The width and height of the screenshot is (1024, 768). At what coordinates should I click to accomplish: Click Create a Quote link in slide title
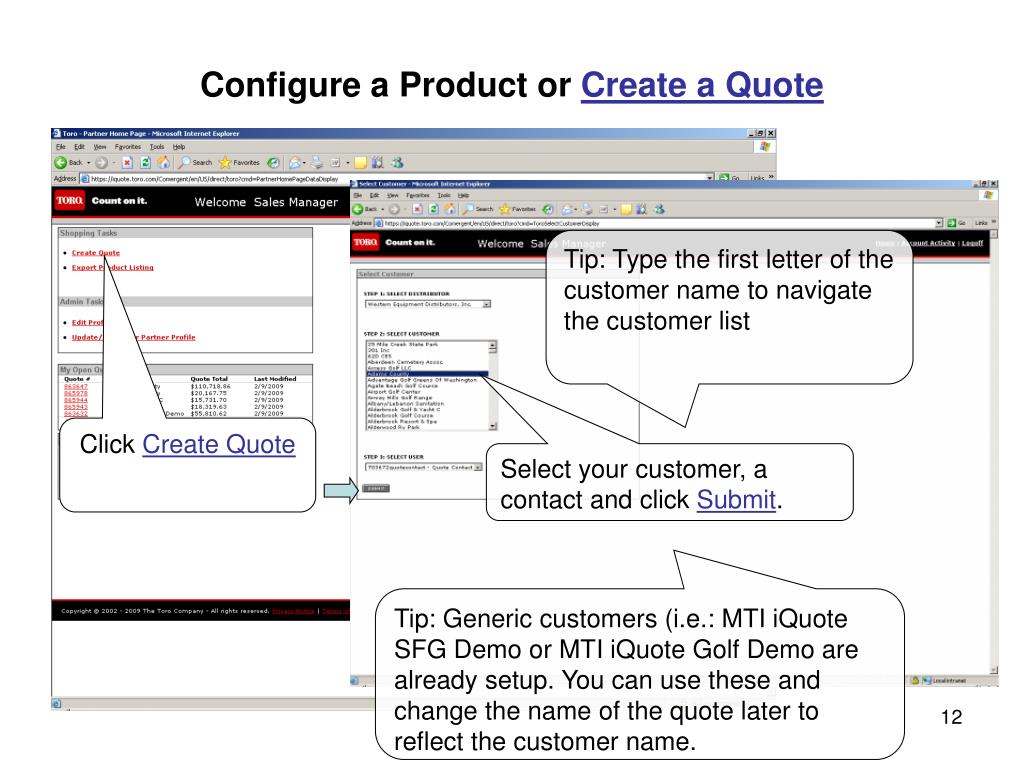tap(702, 85)
